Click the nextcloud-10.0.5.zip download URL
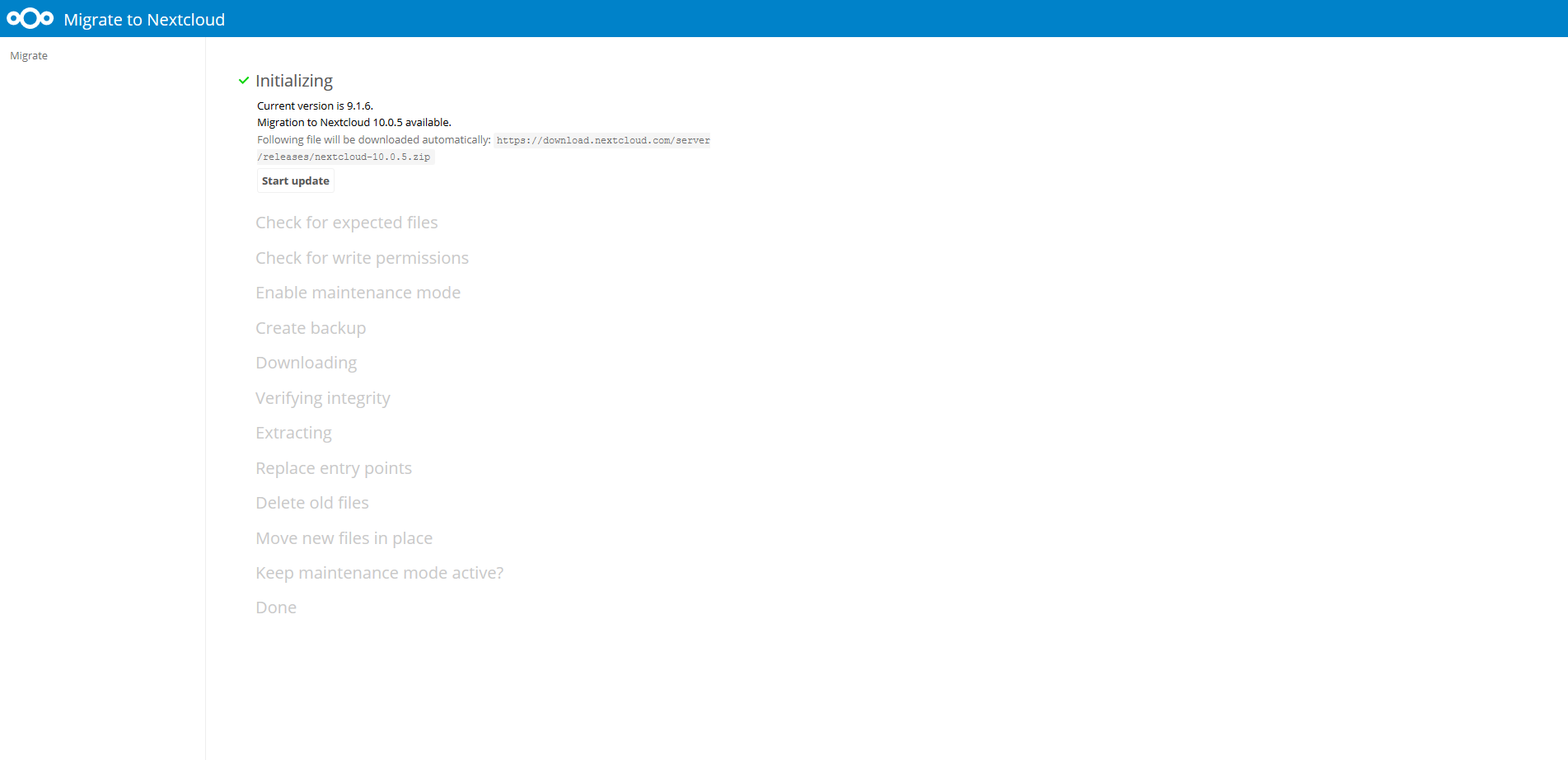Image resolution: width=1568 pixels, height=760 pixels. pyautogui.click(x=484, y=148)
